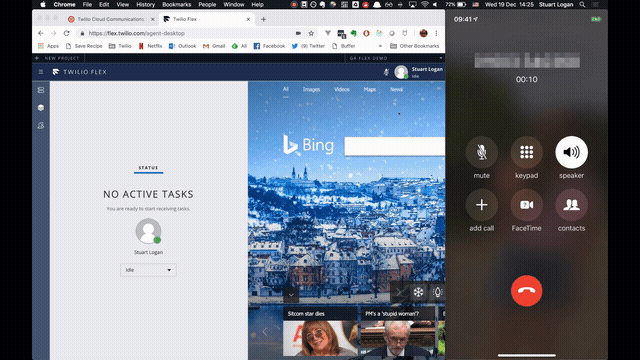Open the Twilio bookmarks folder
Screen dimensions: 640x360
tap(120, 46)
